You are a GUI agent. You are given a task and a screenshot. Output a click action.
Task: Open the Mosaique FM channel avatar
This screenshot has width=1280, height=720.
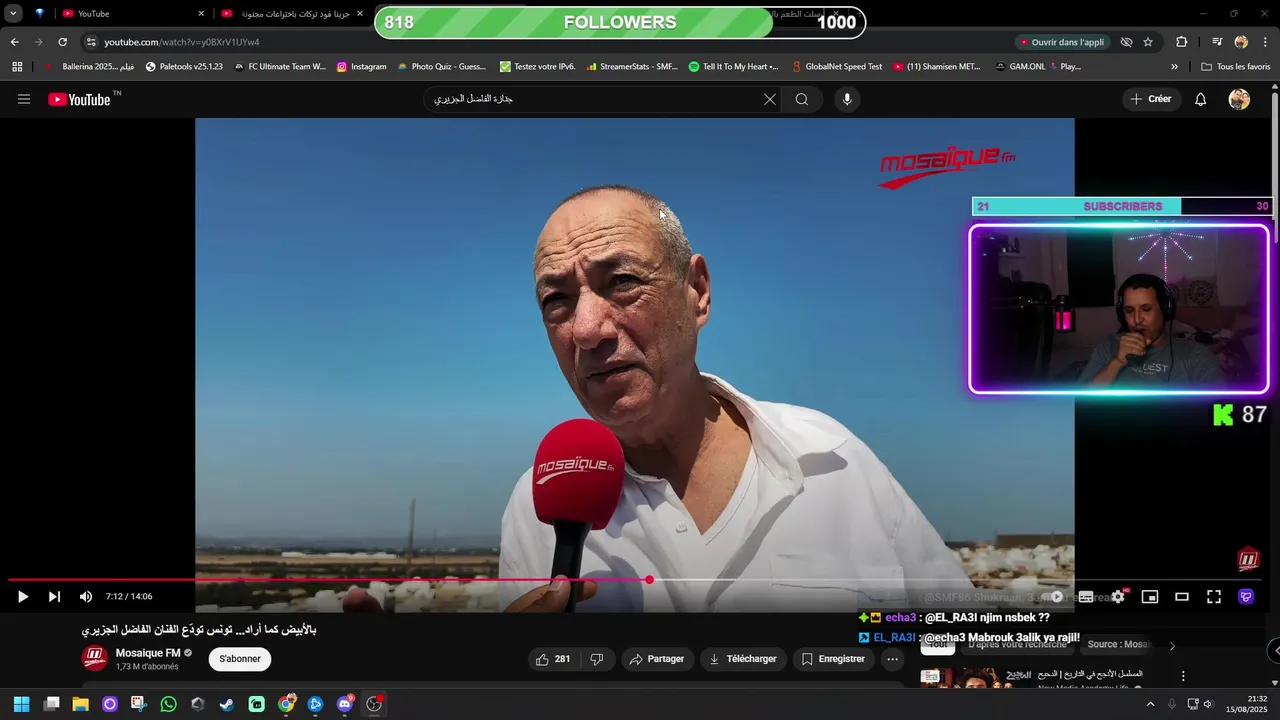pyautogui.click(x=94, y=658)
